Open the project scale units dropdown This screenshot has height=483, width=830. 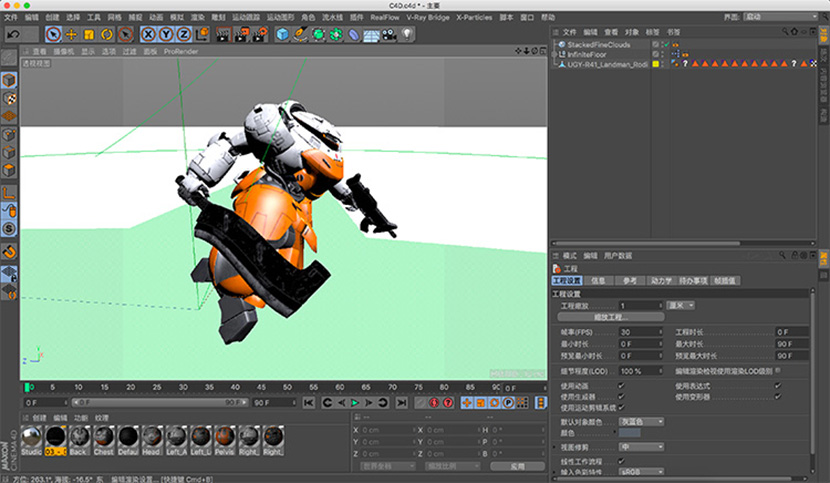pyautogui.click(x=680, y=306)
